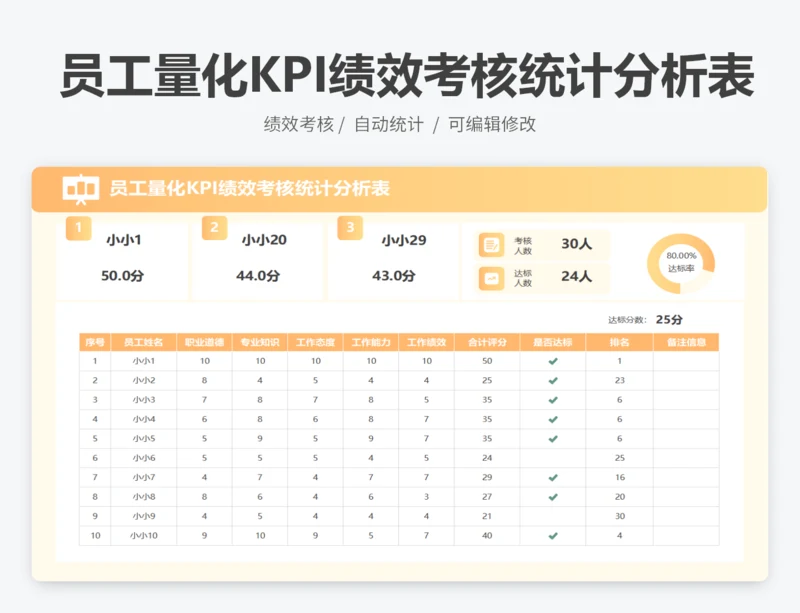
Task: Click the green checkmark in 小小2 row
Action: [553, 381]
